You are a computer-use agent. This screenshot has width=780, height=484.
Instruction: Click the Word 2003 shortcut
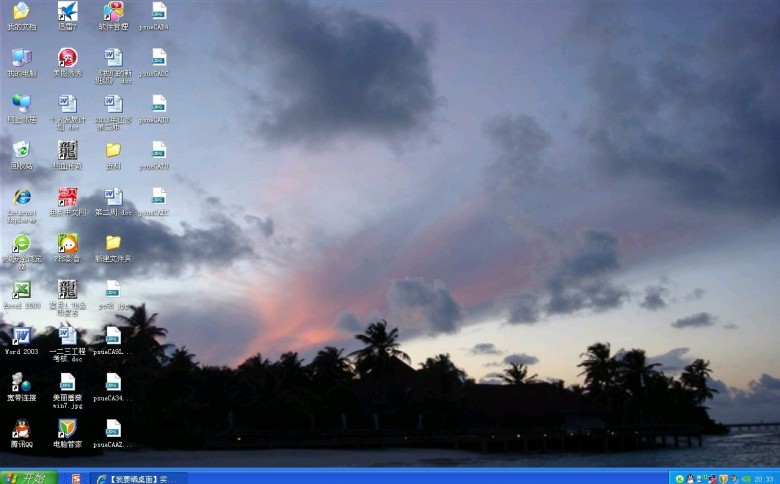tap(21, 336)
